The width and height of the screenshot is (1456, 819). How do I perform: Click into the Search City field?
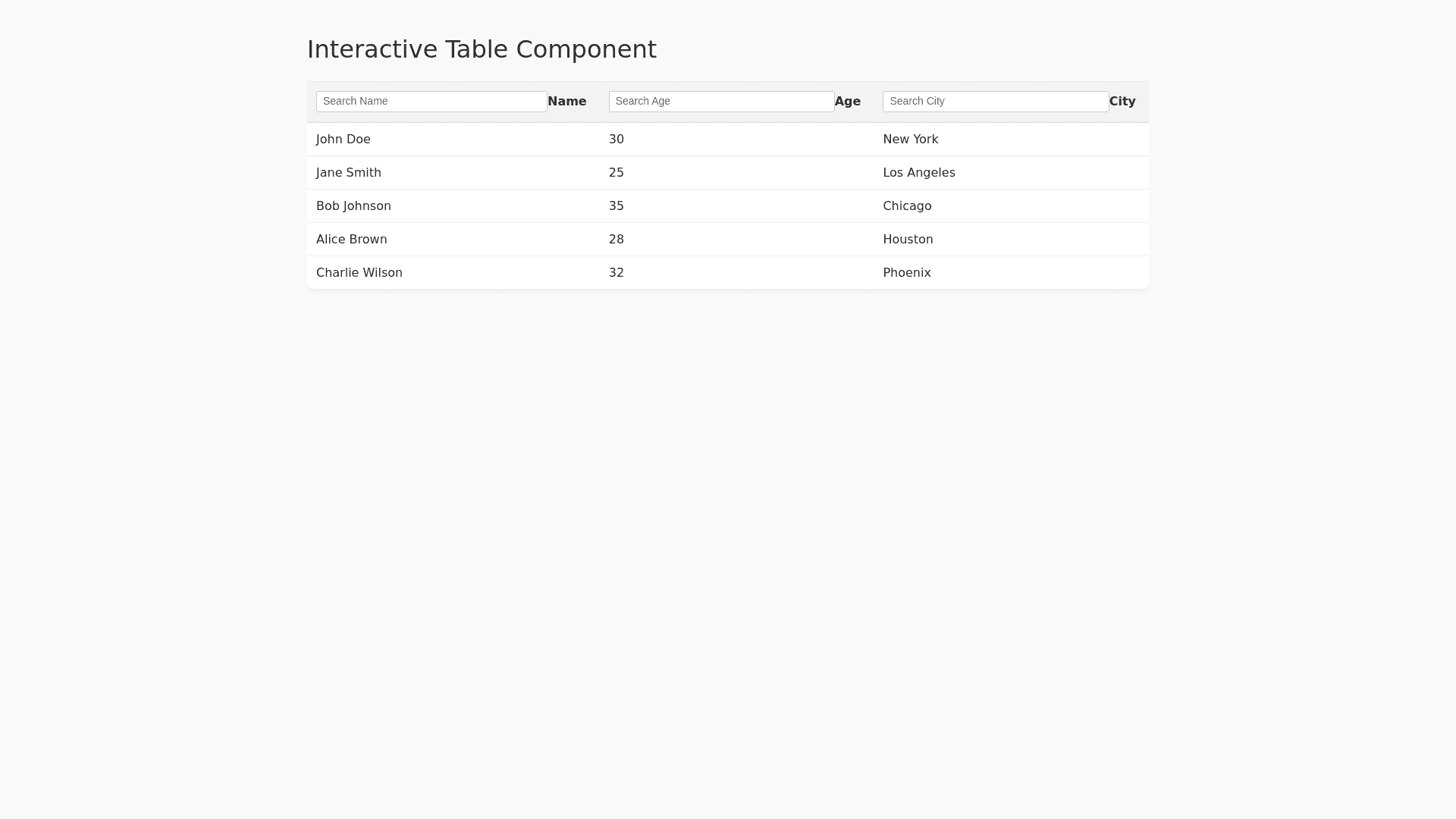pyautogui.click(x=995, y=102)
